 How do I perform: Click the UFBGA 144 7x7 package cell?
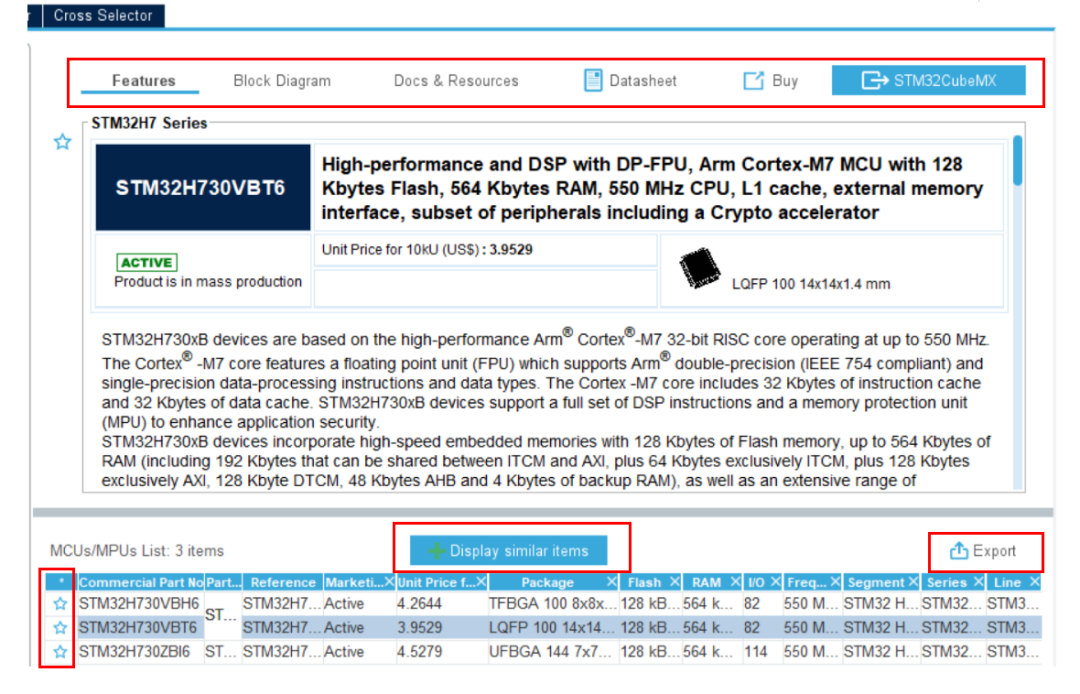553,651
